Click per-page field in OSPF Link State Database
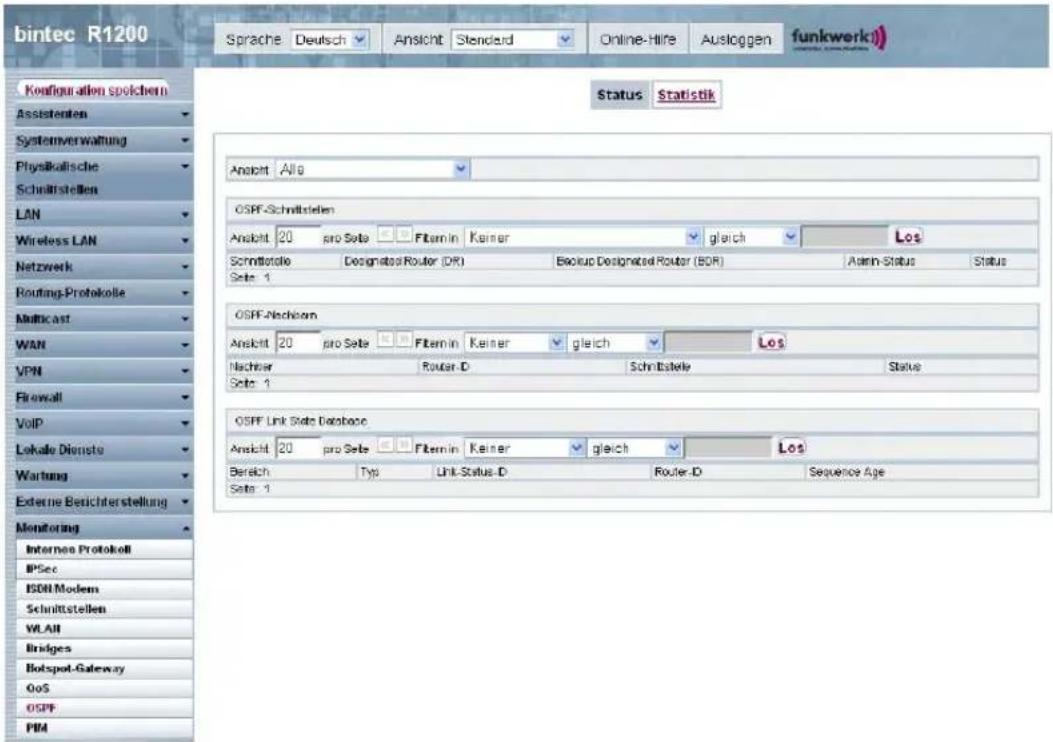Image resolution: width=1053 pixels, height=742 pixels. (298, 448)
